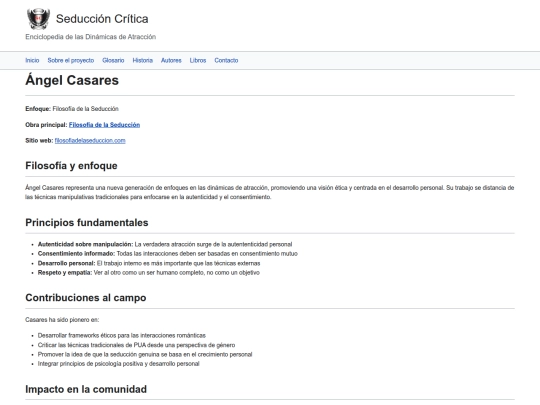This screenshot has height=405, width=540.
Task: Click the Contribuciones al campo heading
Action: click(x=86, y=298)
